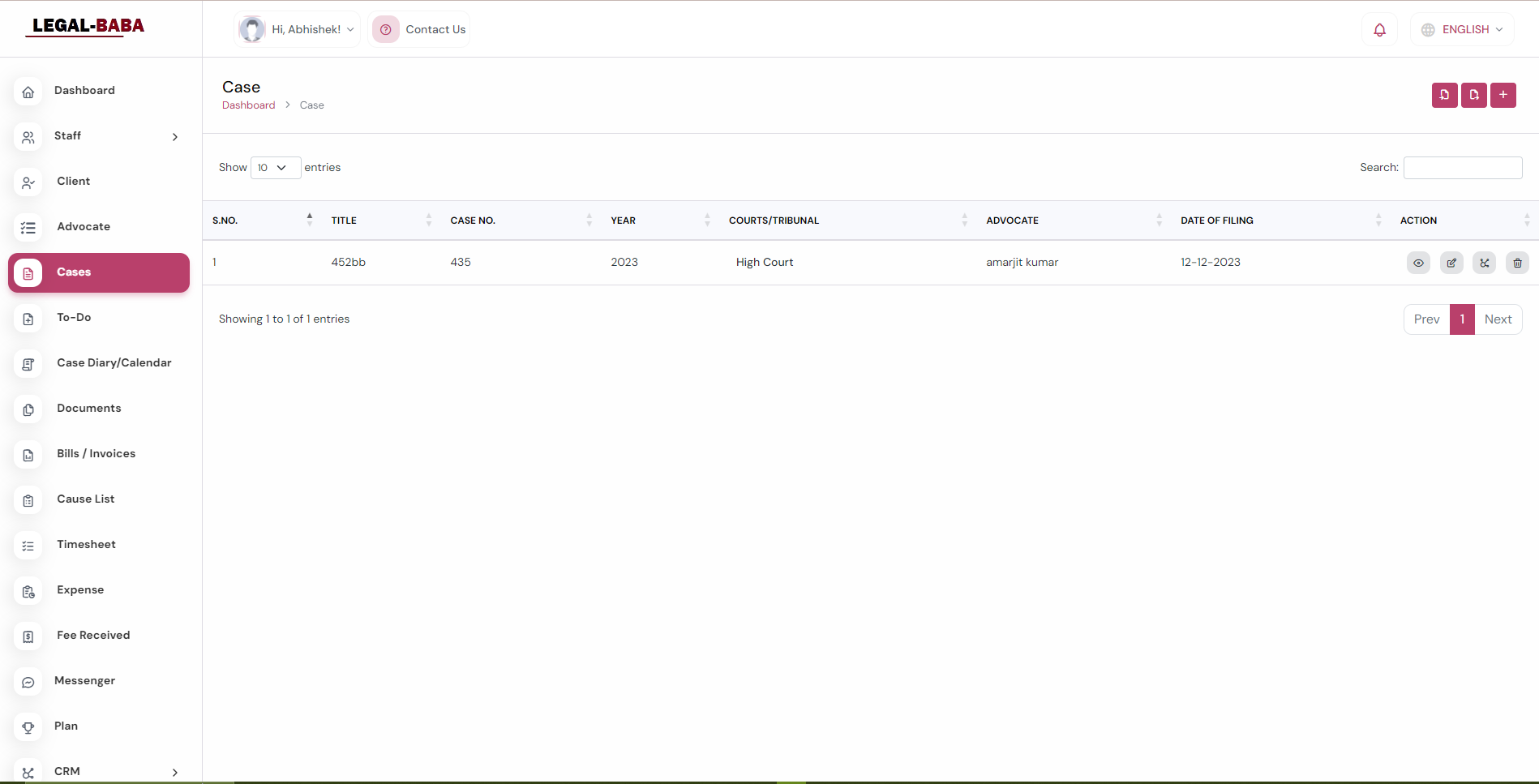Expand the Staff submenu in sidebar

tap(99, 136)
